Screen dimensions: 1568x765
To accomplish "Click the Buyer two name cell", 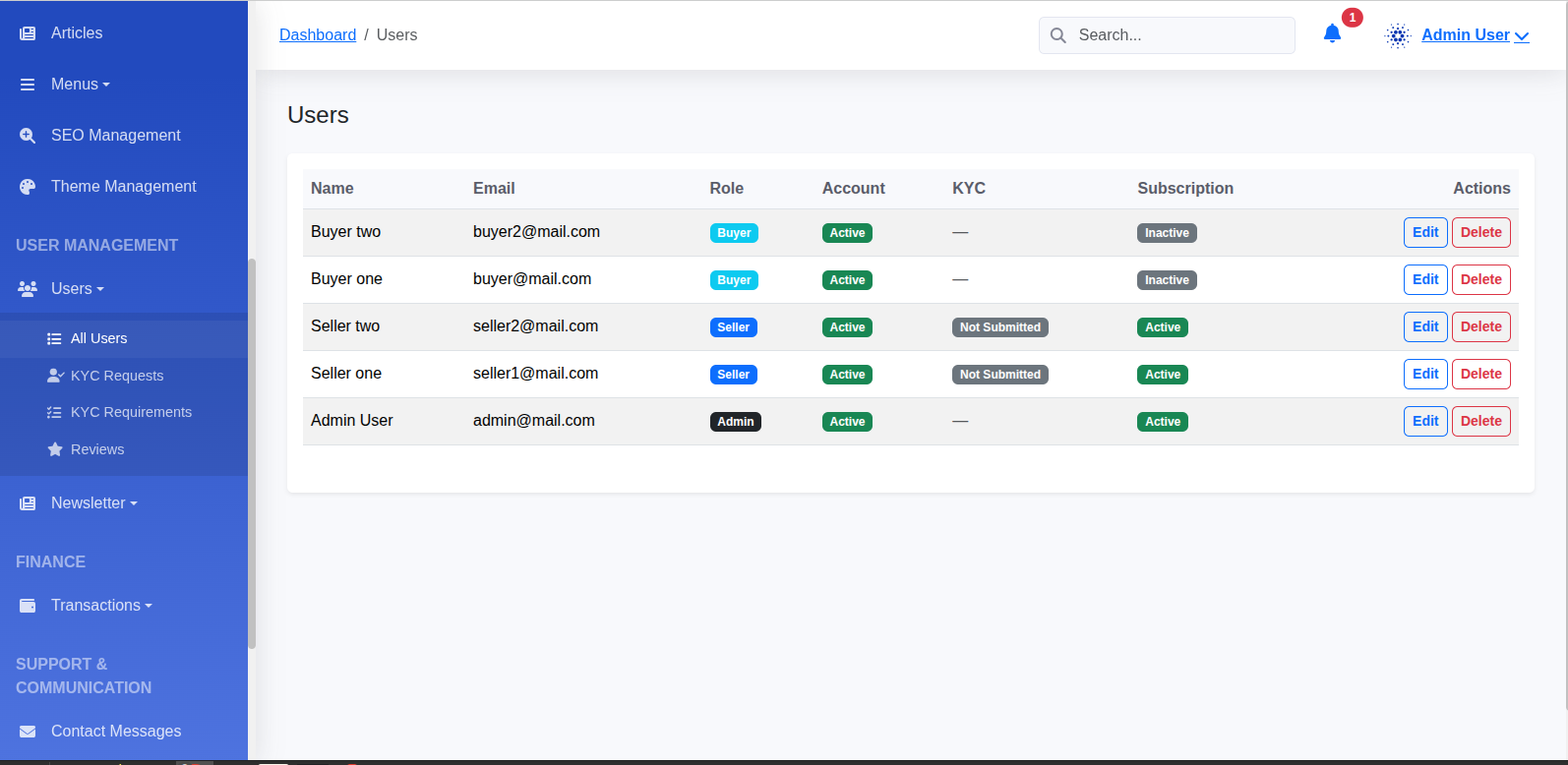I will click(x=345, y=232).
